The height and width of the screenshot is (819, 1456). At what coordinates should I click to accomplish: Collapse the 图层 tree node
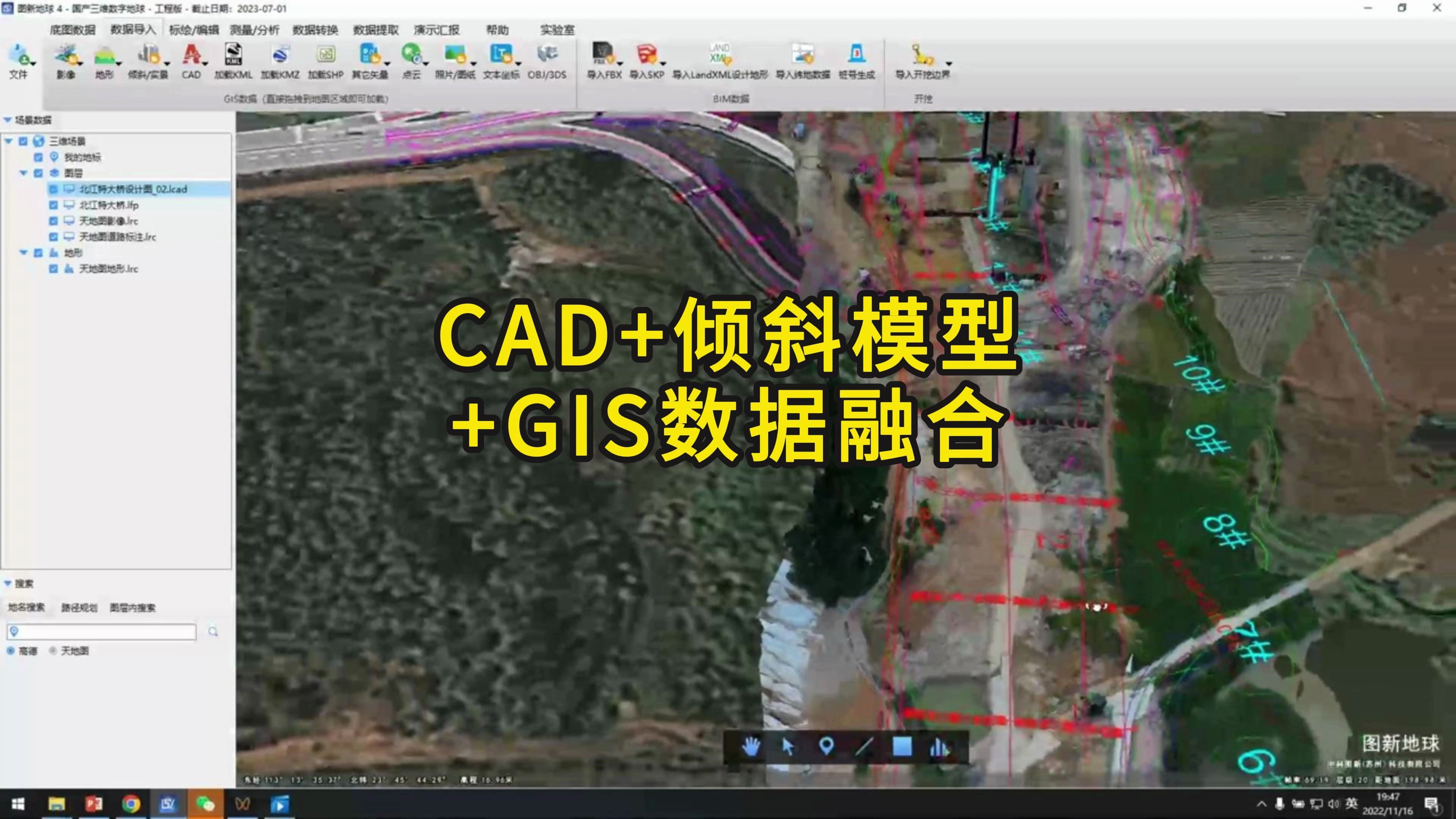[x=24, y=173]
